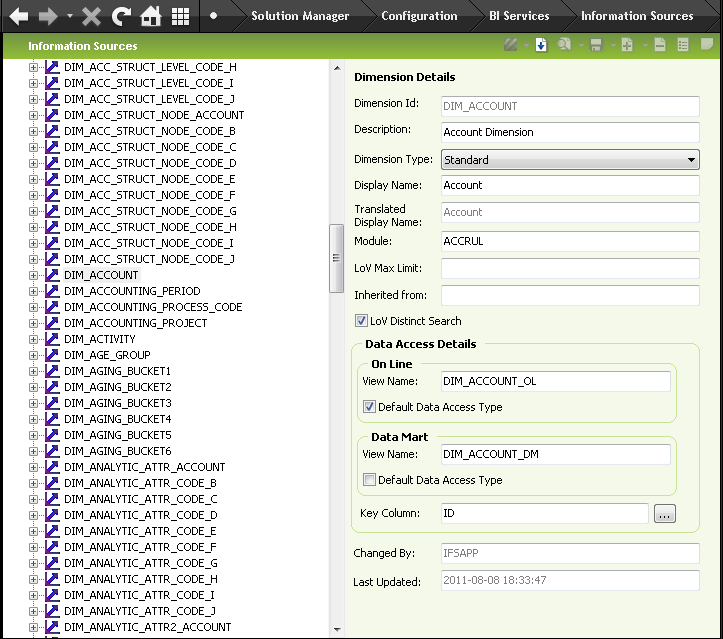The width and height of the screenshot is (723, 639).
Task: Open the Solution Manager breadcrumb
Action: point(299,16)
